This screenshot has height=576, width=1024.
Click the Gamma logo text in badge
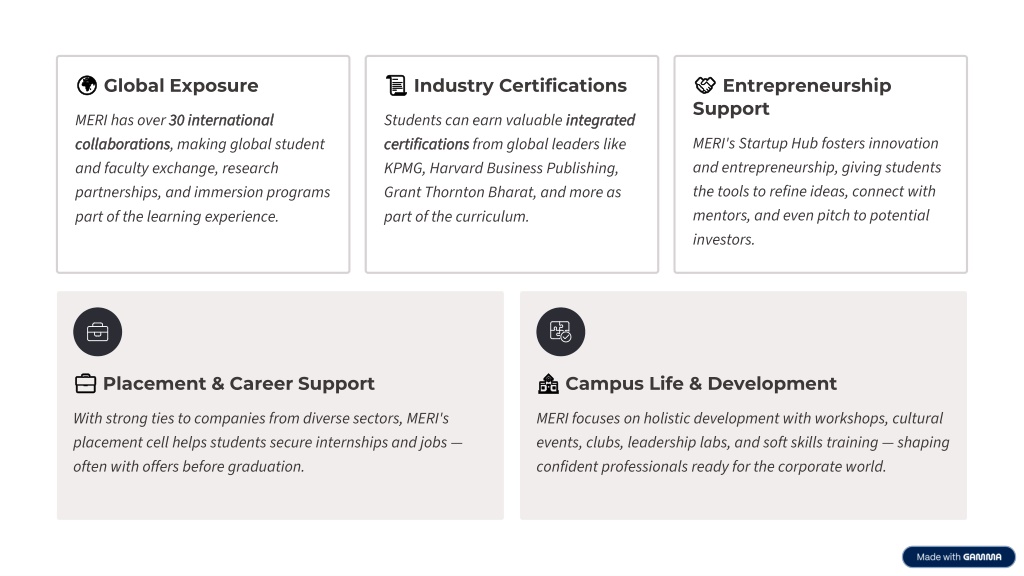[982, 557]
